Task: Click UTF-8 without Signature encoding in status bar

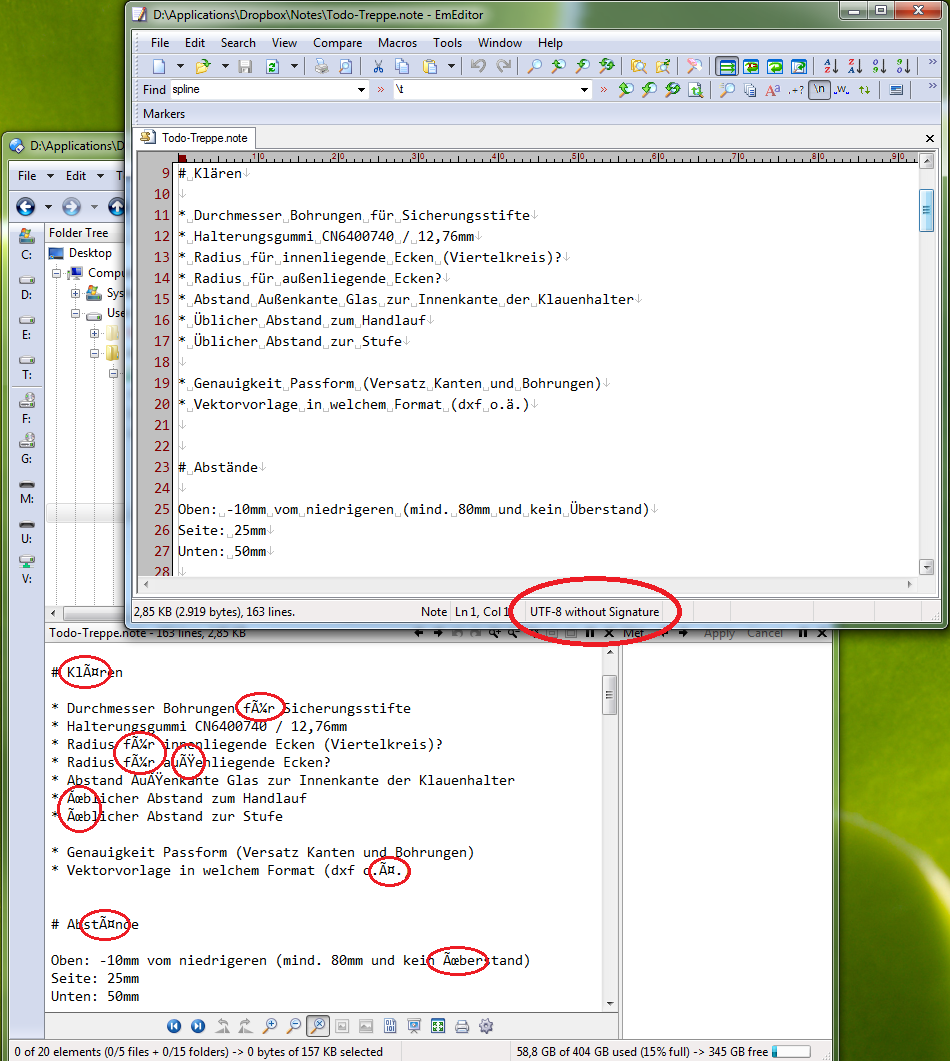Action: (x=594, y=612)
